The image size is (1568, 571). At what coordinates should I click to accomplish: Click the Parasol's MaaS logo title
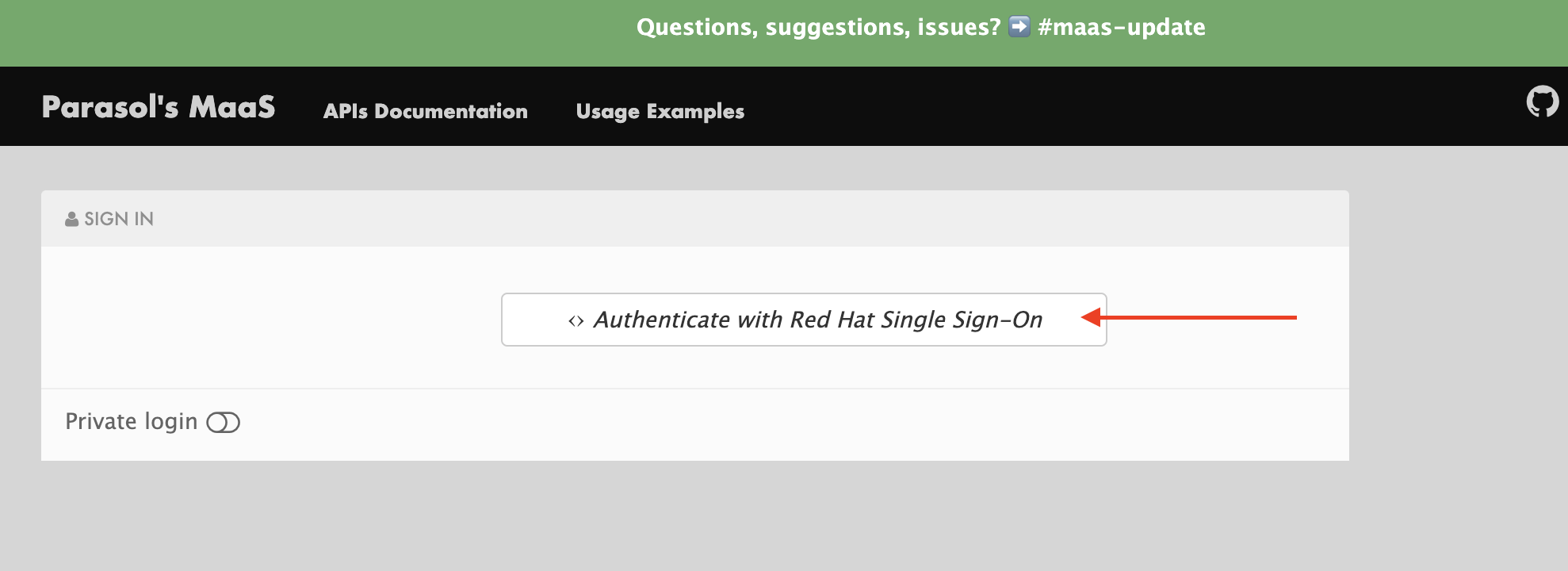pos(159,107)
